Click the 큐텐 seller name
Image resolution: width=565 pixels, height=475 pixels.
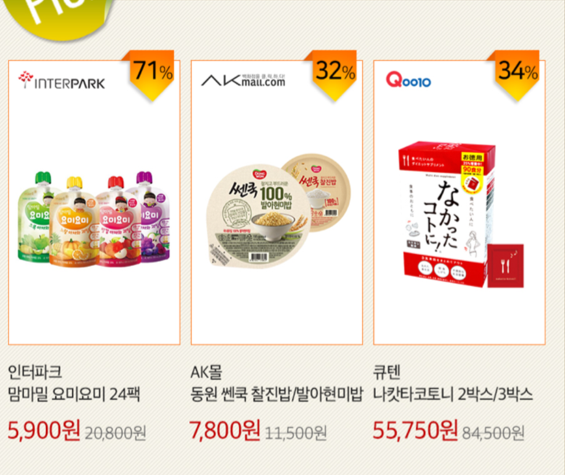(387, 372)
